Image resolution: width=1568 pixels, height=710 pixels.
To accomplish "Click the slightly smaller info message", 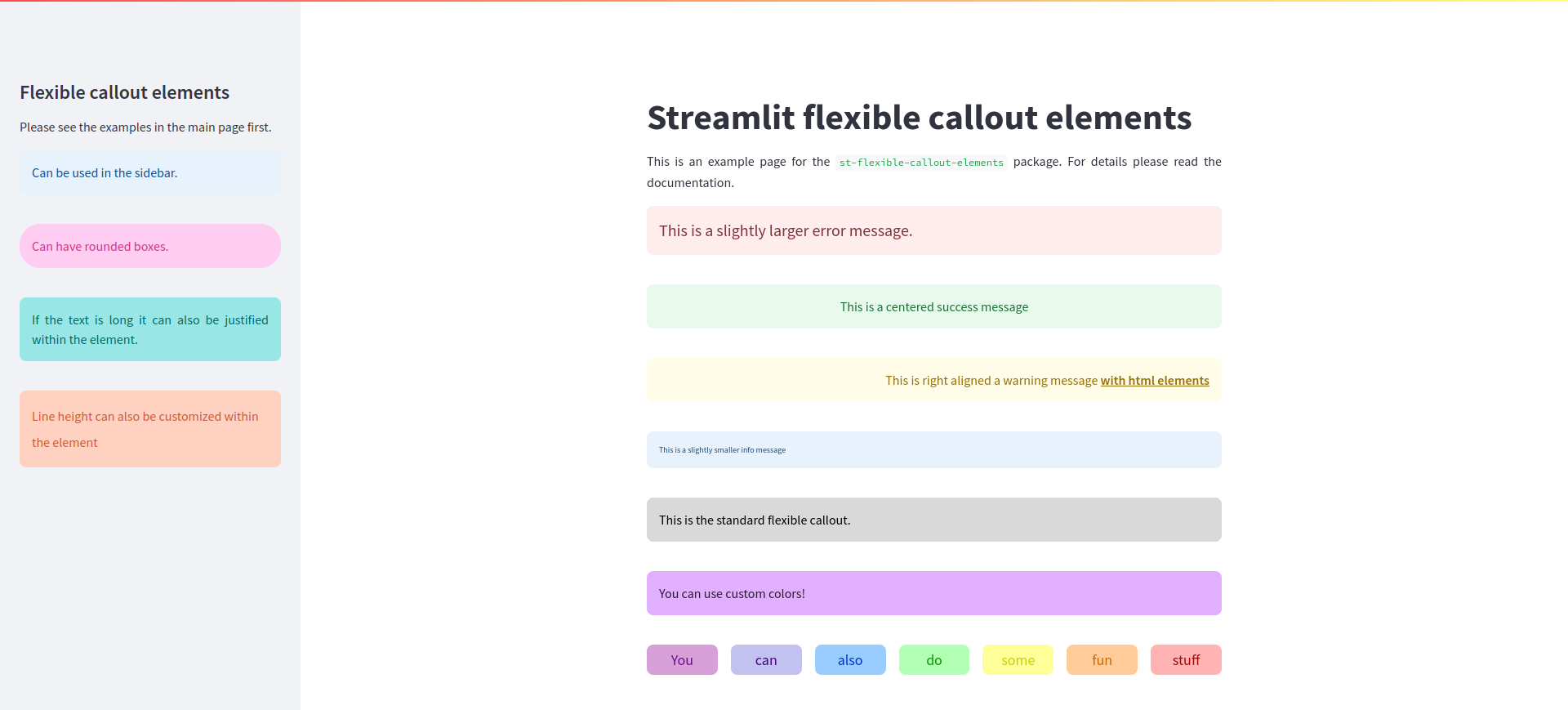I will pyautogui.click(x=933, y=449).
